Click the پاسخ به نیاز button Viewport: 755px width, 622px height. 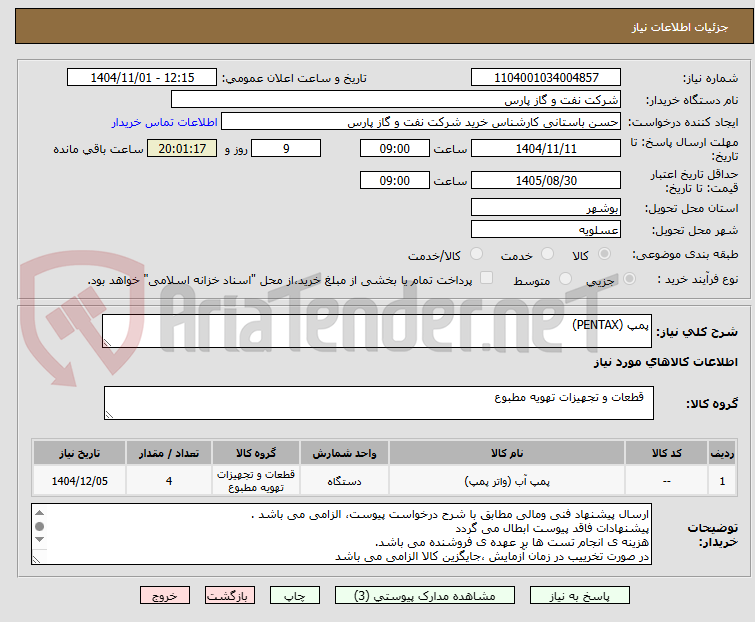(x=579, y=596)
